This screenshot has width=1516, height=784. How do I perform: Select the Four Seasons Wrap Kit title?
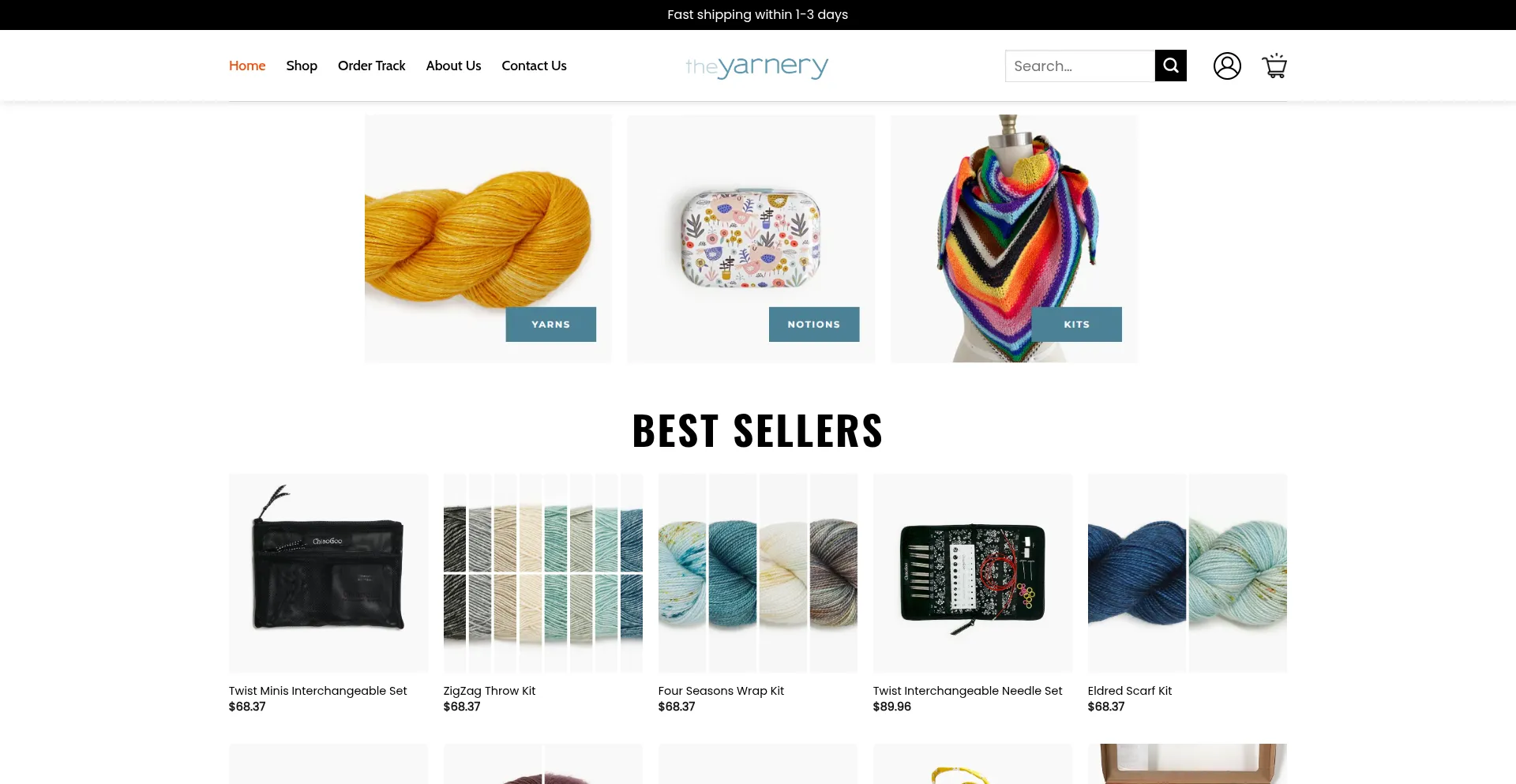(x=721, y=691)
